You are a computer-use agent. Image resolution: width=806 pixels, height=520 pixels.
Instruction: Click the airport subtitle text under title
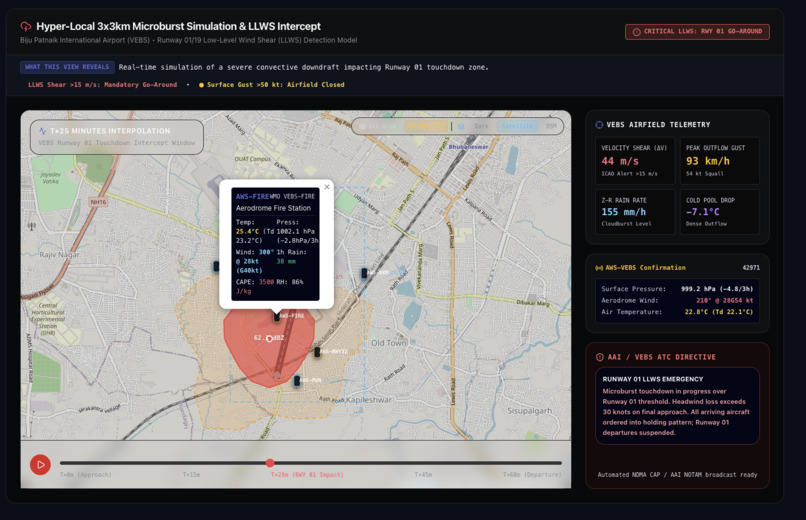[188, 40]
